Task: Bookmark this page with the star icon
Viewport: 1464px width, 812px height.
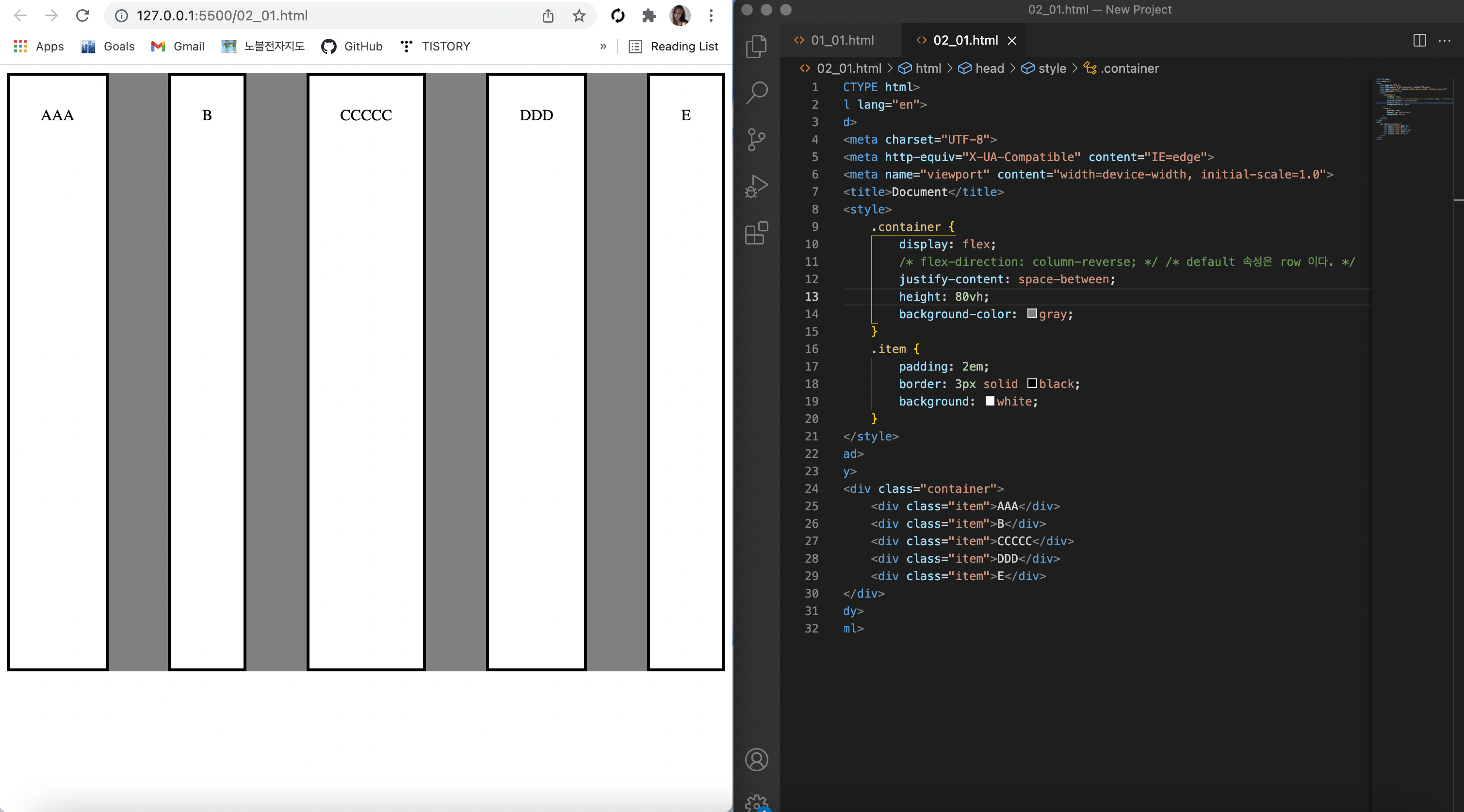Action: [x=579, y=16]
